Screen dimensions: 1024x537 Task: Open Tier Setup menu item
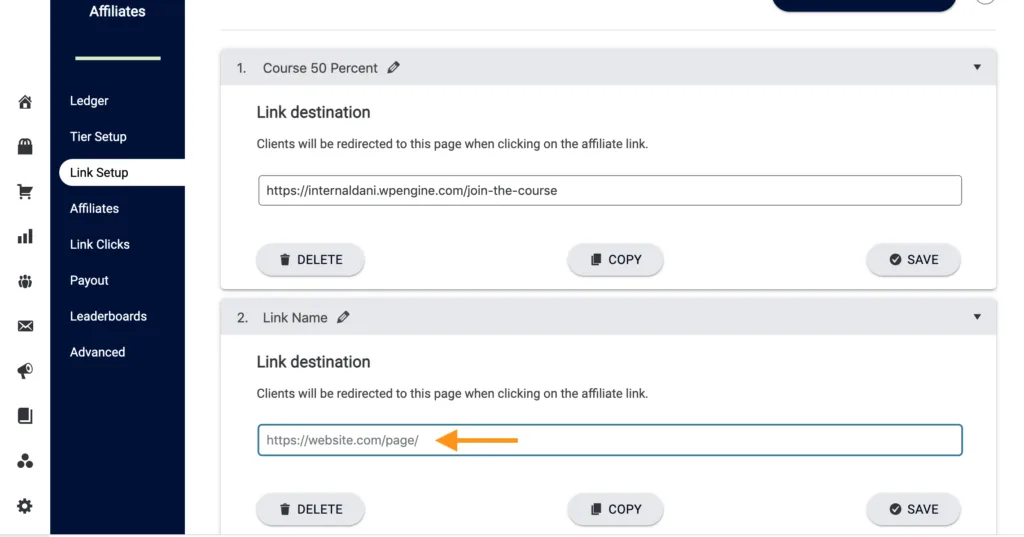click(98, 137)
